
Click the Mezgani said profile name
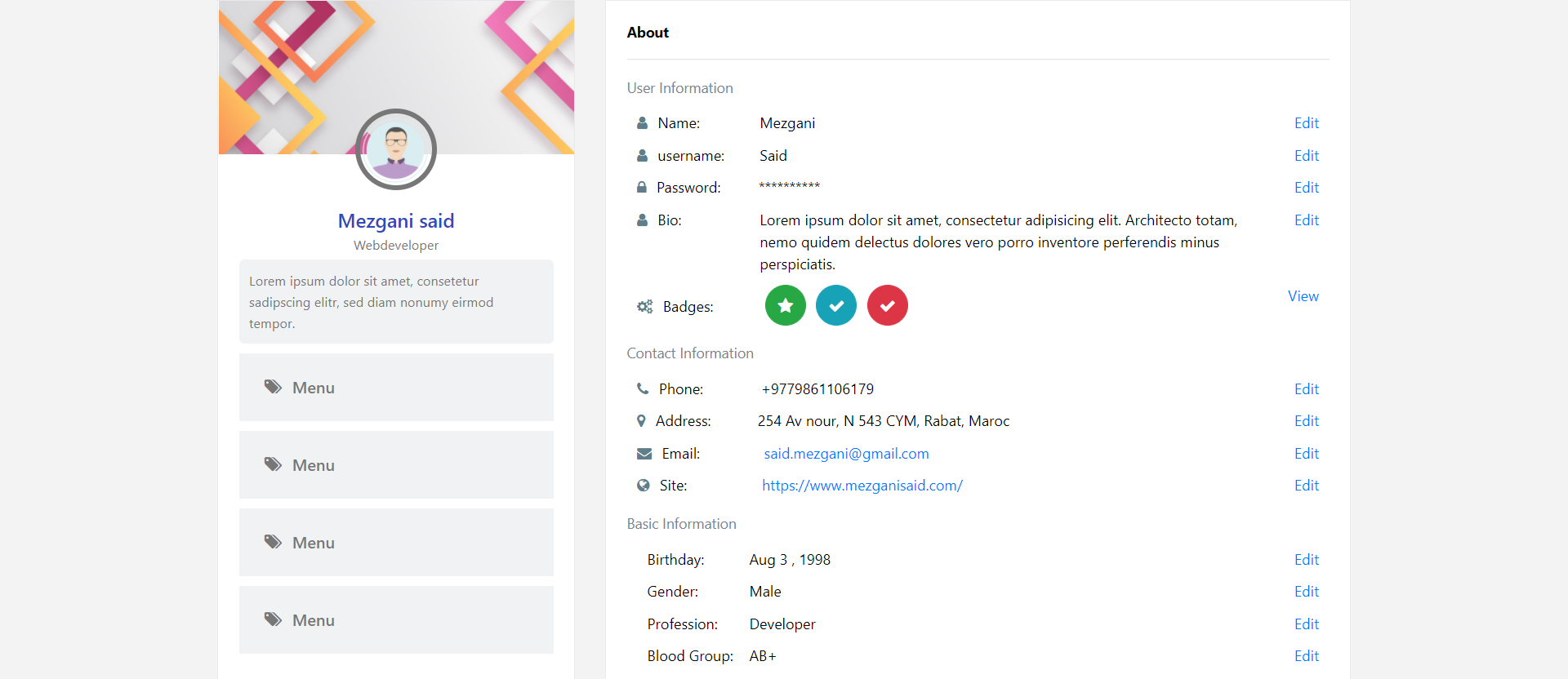click(396, 220)
